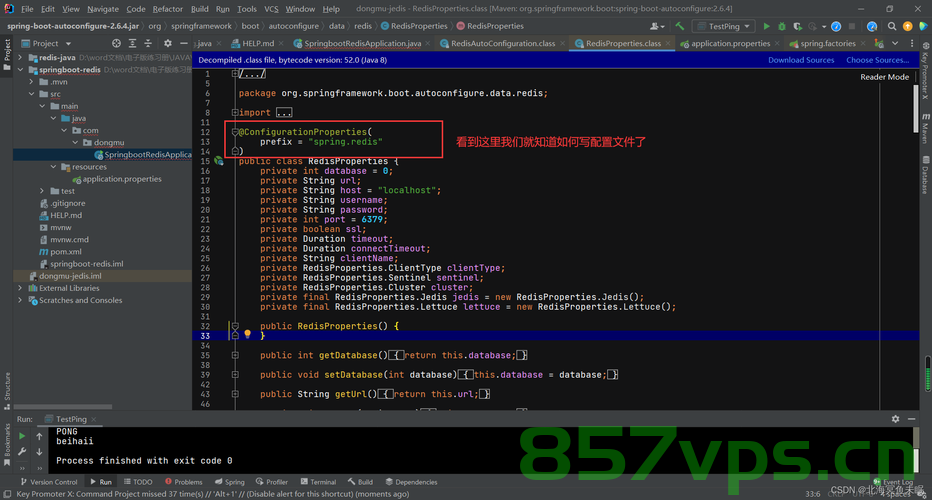The height and width of the screenshot is (500, 932).
Task: Start debugging with the green bug icon
Action: coord(782,26)
